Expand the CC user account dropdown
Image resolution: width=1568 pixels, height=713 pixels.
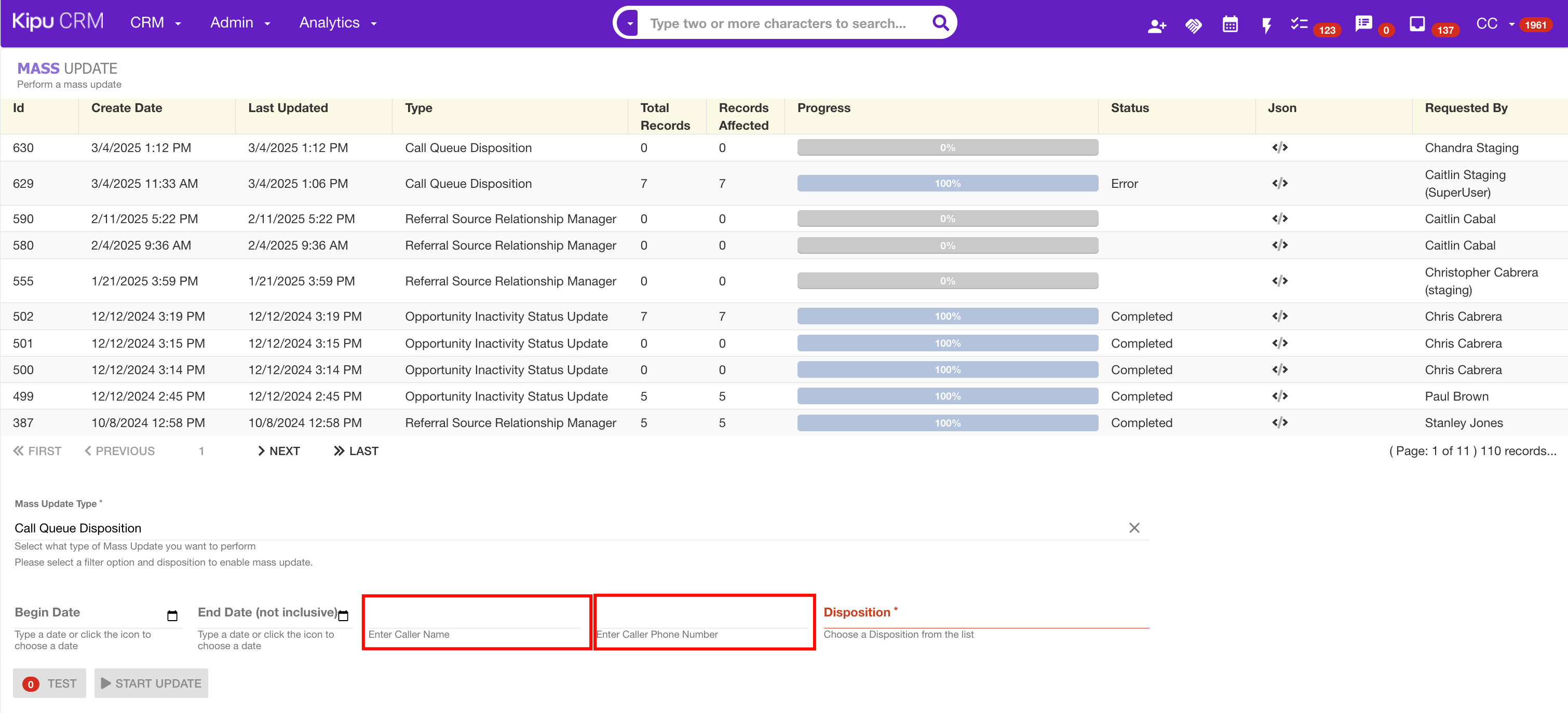[1495, 24]
